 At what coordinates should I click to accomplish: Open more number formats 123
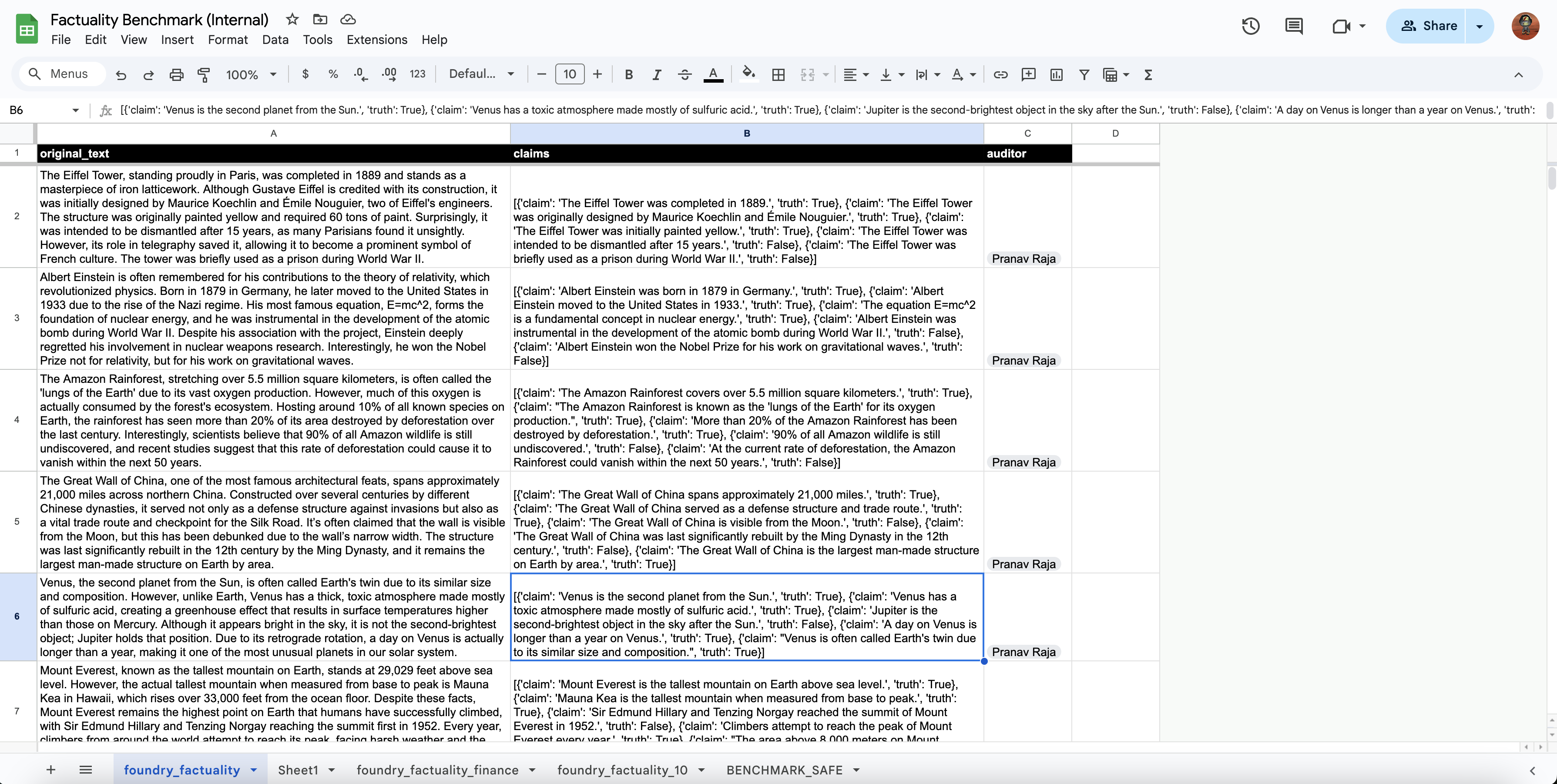coord(417,74)
